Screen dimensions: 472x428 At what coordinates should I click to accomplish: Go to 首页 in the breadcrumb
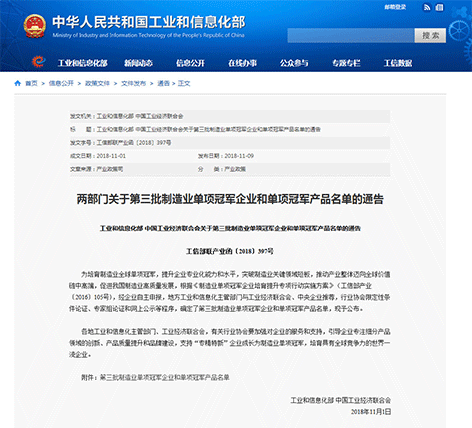point(32,83)
